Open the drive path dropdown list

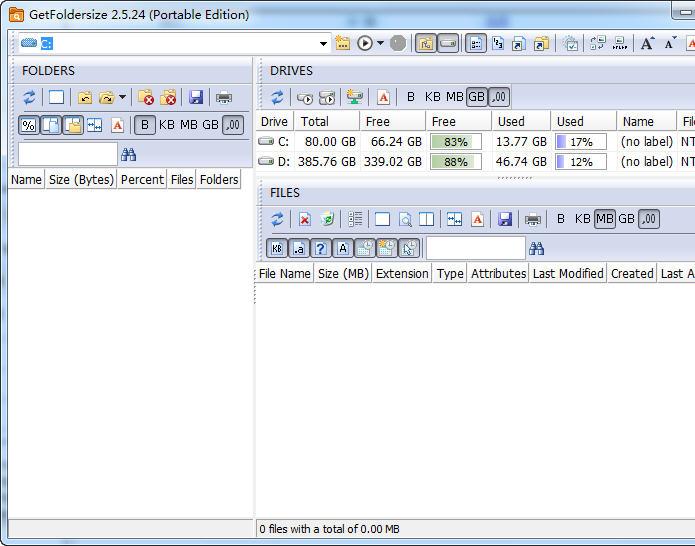(323, 43)
